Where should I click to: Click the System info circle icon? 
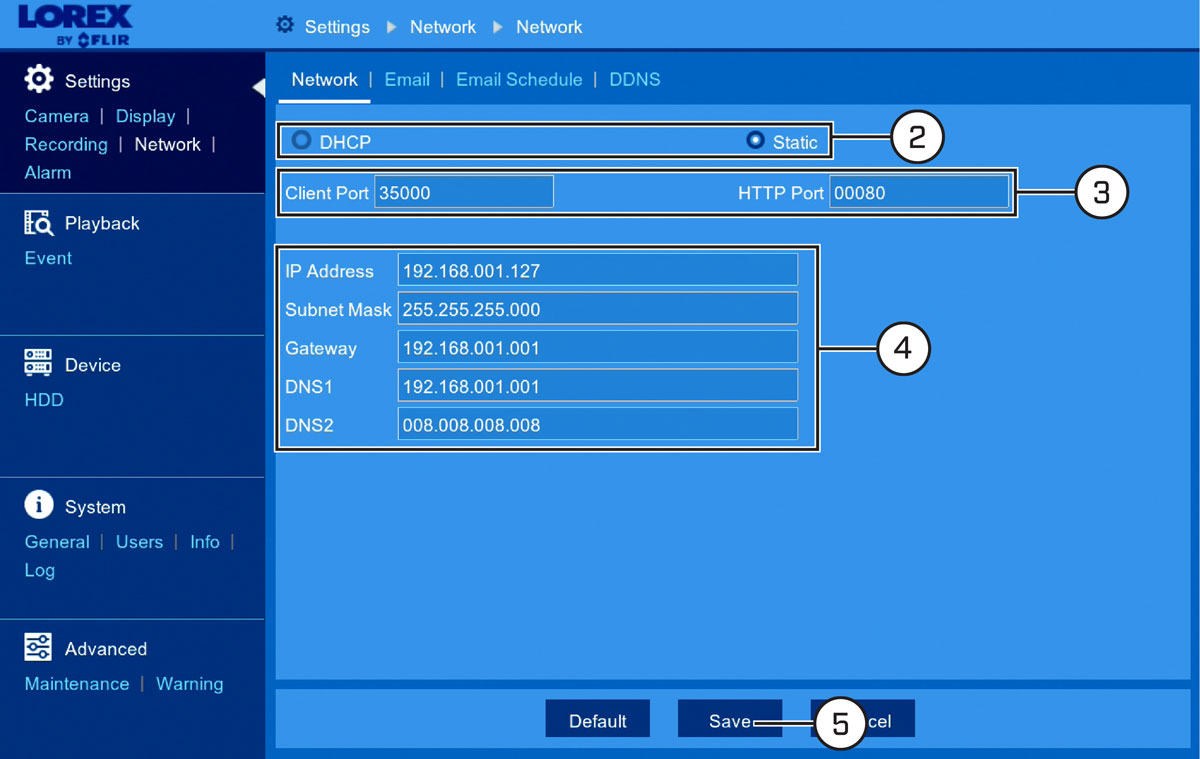click(x=38, y=505)
